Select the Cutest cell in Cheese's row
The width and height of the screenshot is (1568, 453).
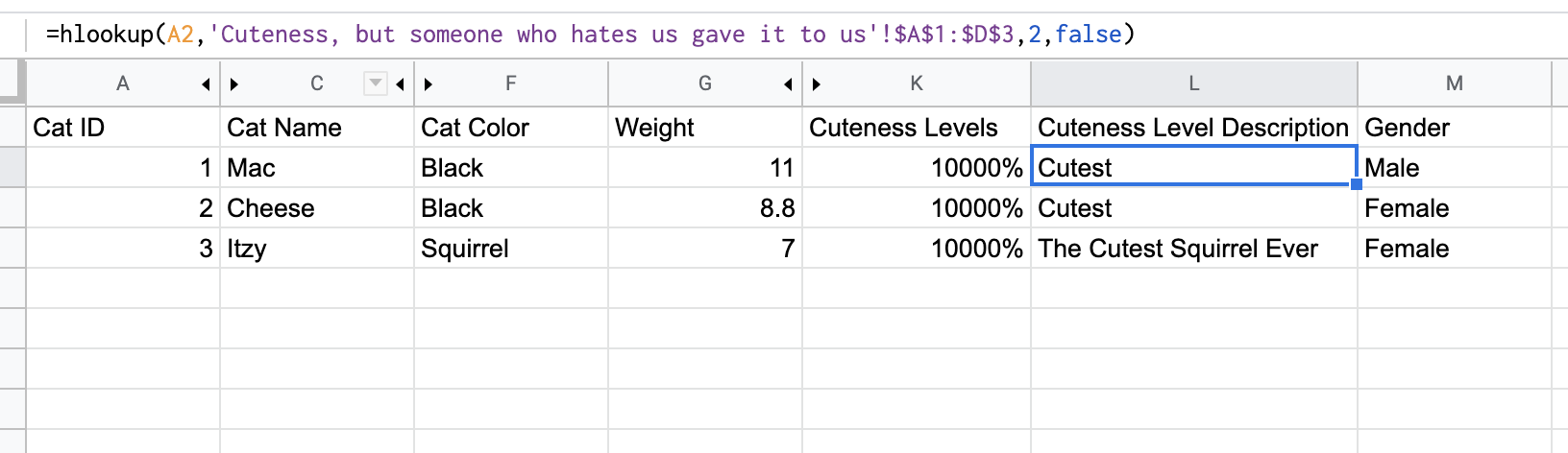pos(1194,207)
